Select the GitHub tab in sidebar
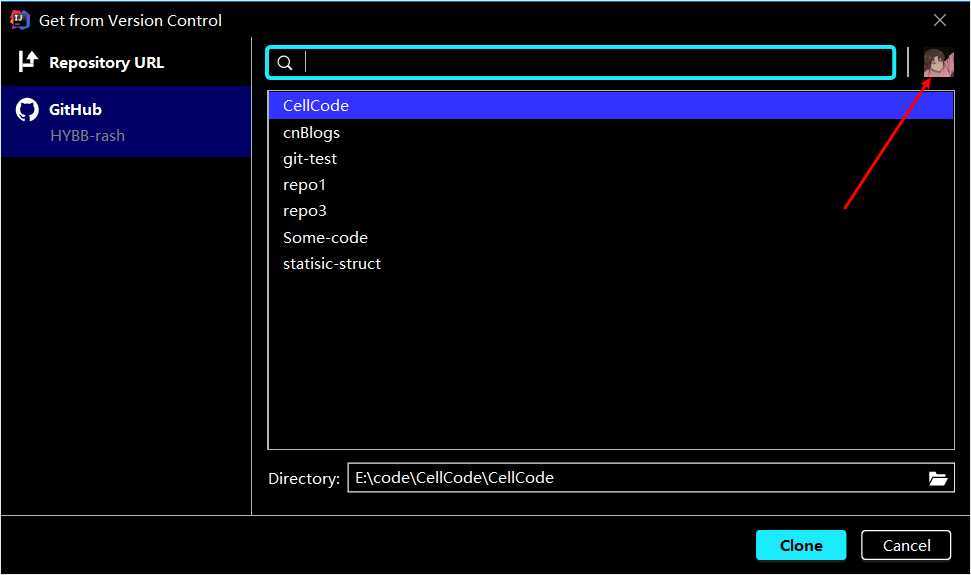Viewport: 971px width, 575px height. click(x=126, y=121)
